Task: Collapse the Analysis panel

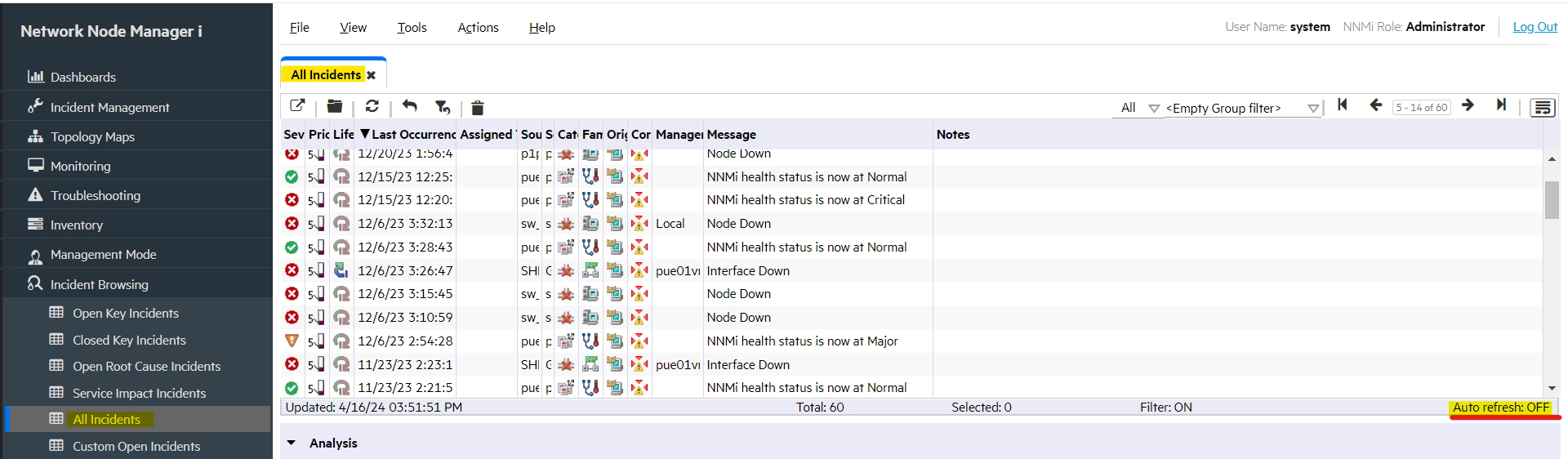Action: click(x=292, y=443)
